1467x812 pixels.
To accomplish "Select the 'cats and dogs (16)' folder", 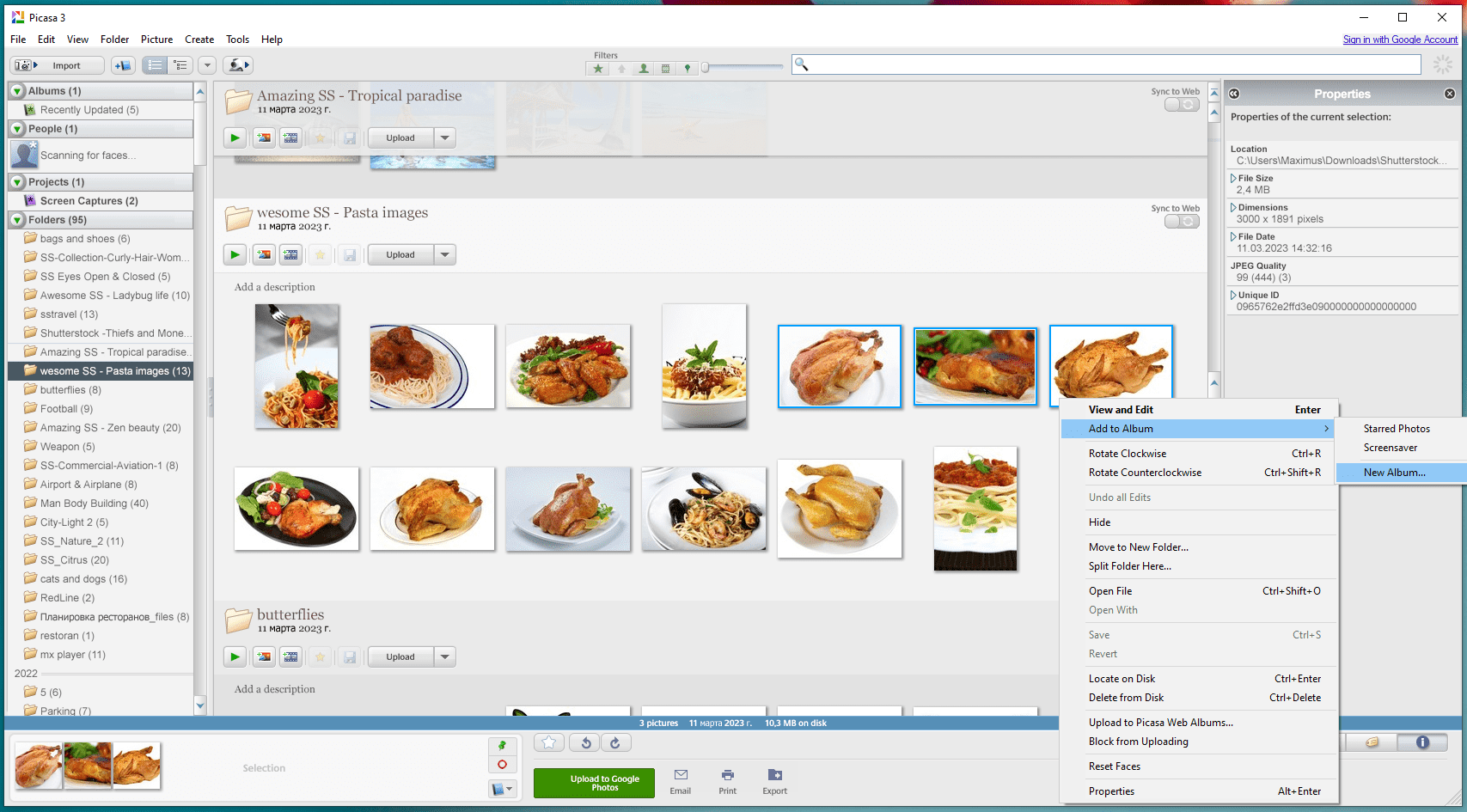I will pos(83,579).
